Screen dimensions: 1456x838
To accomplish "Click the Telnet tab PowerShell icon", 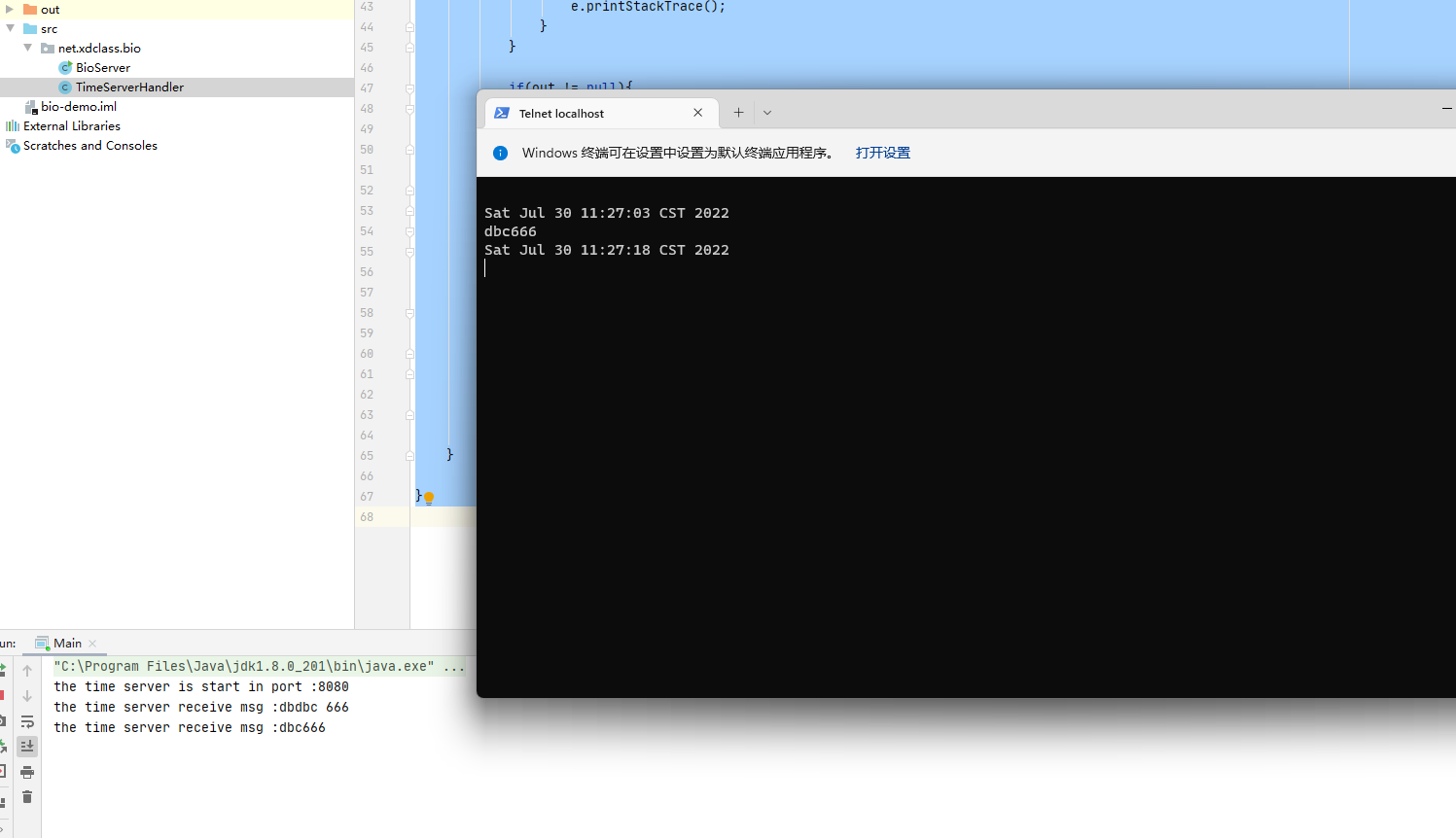I will [x=502, y=113].
